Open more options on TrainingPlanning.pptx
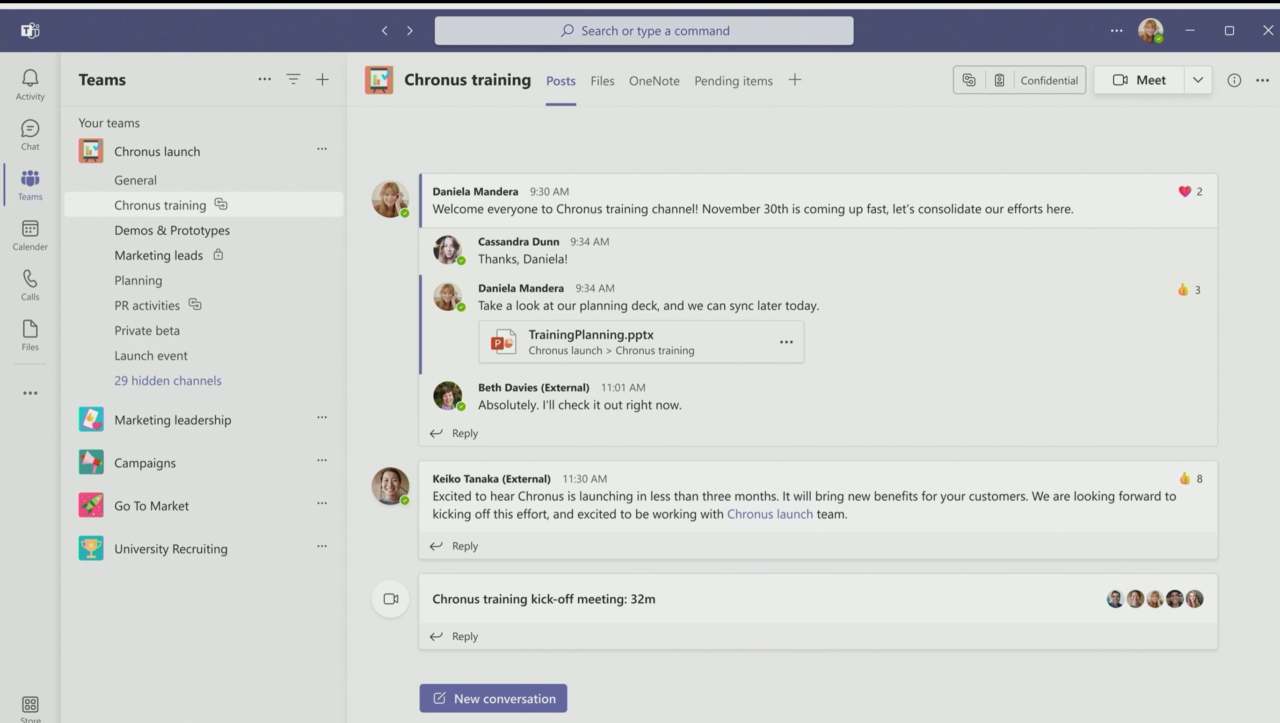 pyautogui.click(x=786, y=341)
